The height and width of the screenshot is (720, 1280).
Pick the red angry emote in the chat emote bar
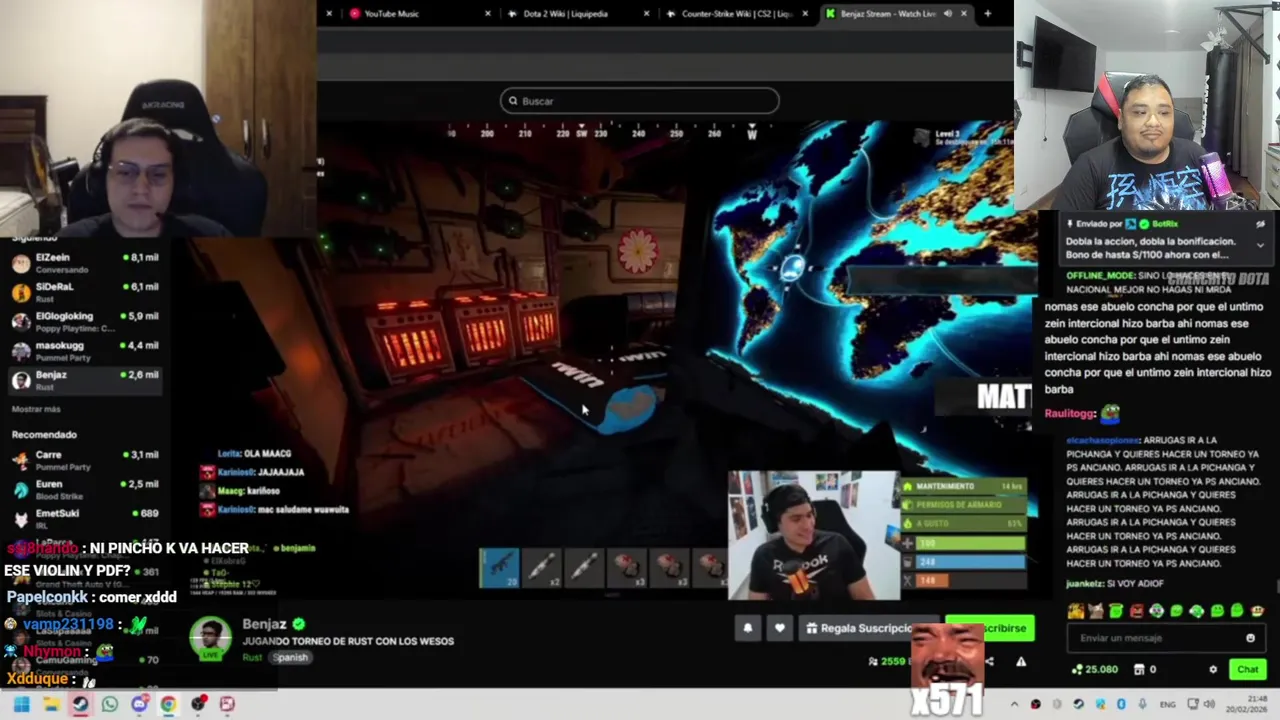coord(1136,611)
